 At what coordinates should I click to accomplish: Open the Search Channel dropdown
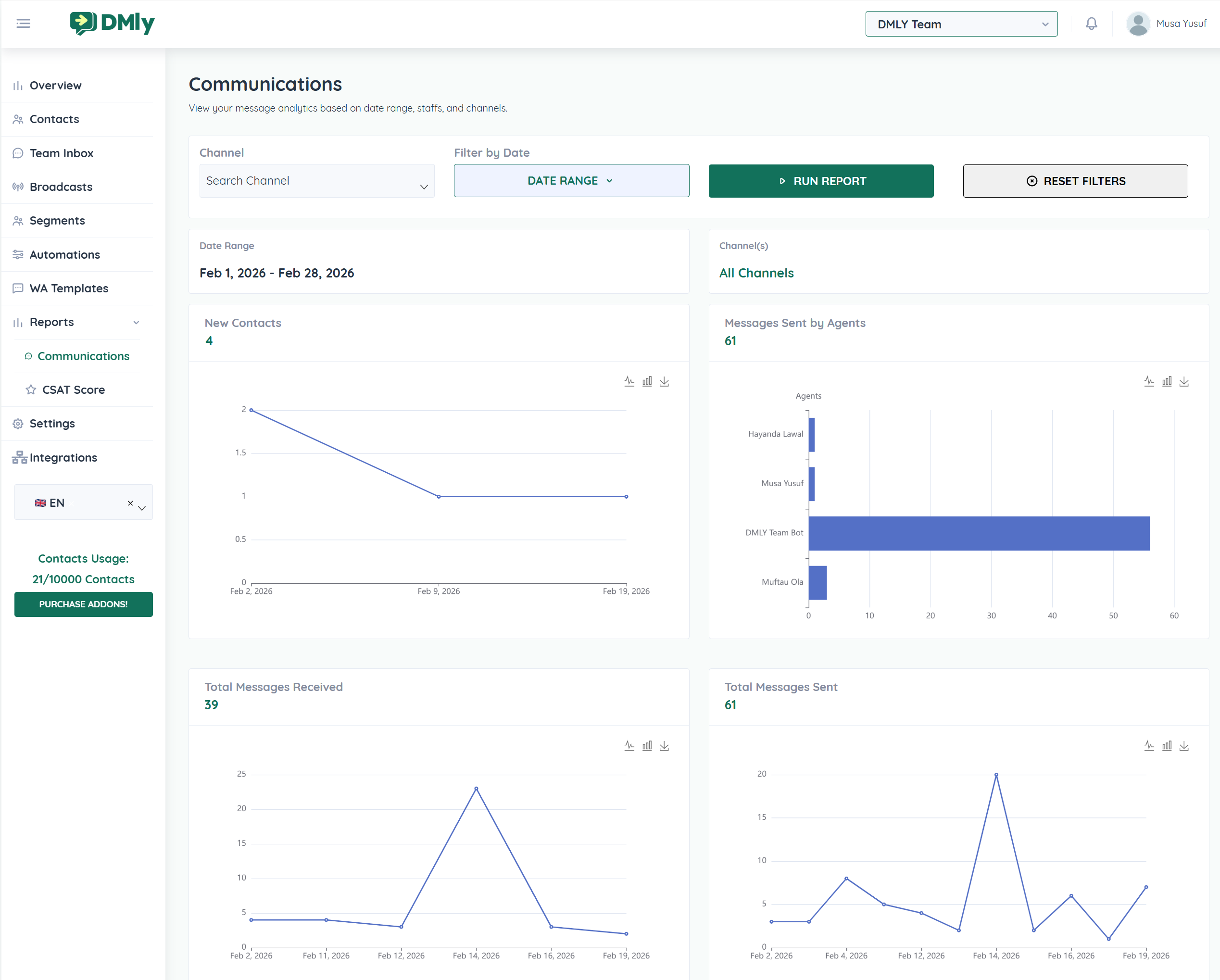coord(317,181)
